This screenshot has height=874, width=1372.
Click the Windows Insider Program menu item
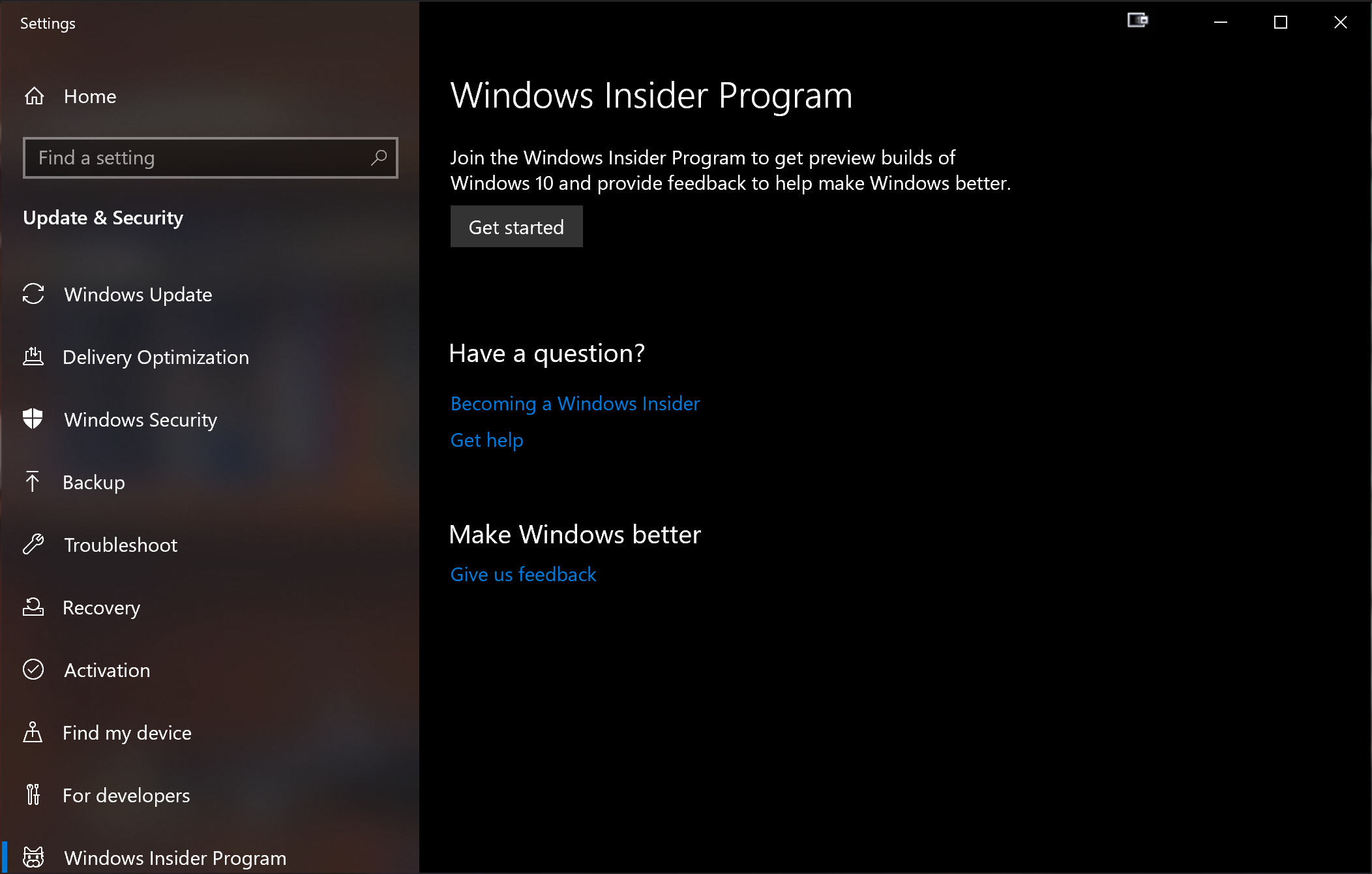[175, 857]
